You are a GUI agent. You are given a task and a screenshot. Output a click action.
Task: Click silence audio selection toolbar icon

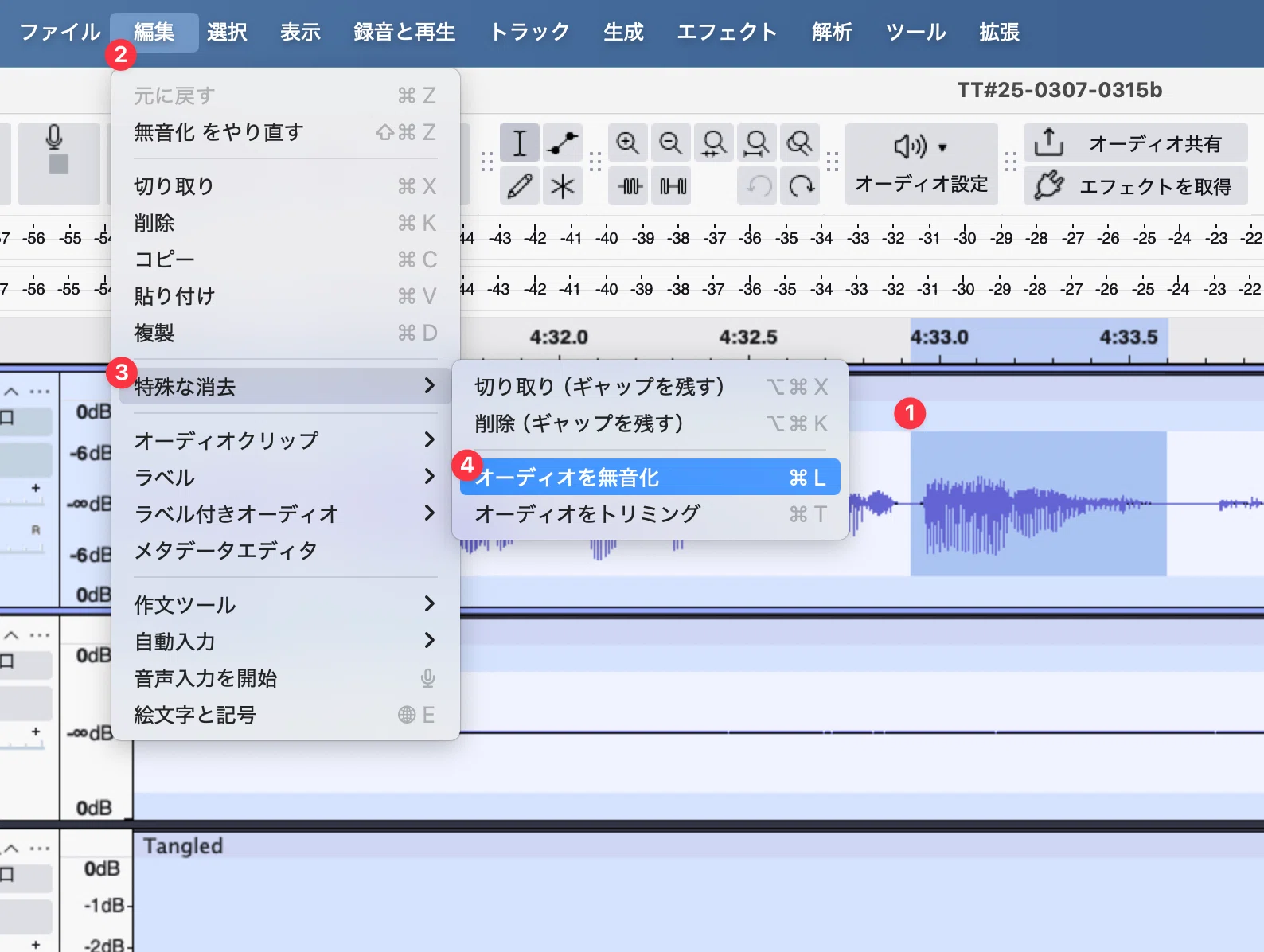[671, 186]
